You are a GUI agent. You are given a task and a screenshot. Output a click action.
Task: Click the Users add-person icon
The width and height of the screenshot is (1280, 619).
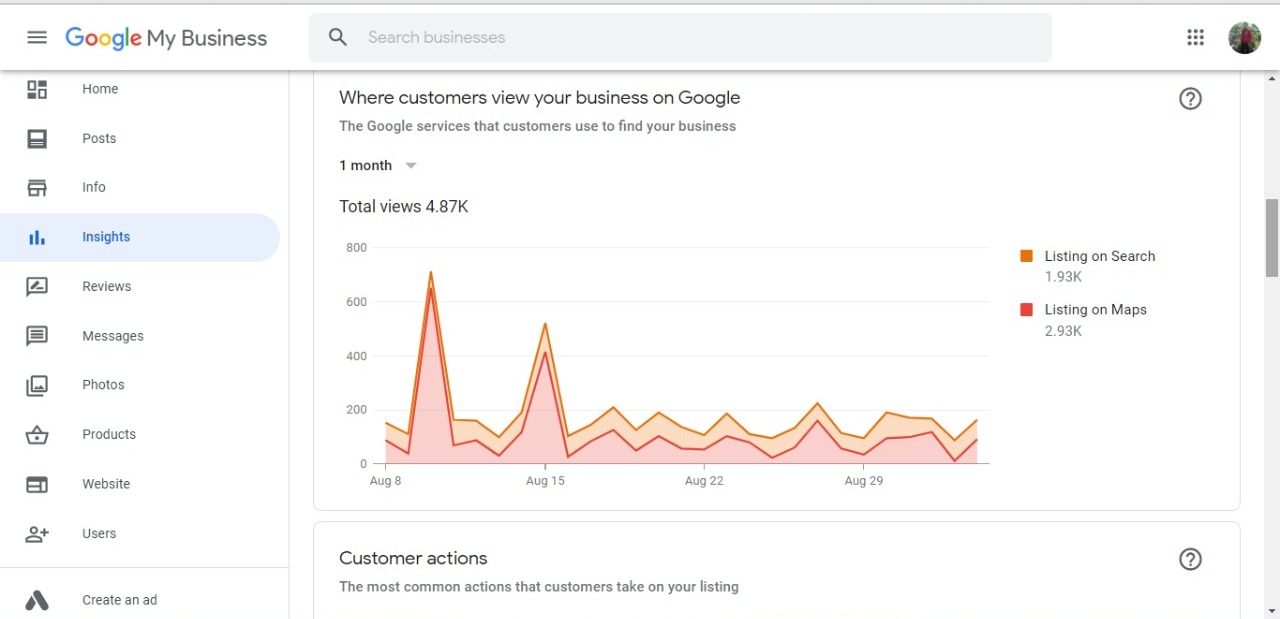pos(37,533)
